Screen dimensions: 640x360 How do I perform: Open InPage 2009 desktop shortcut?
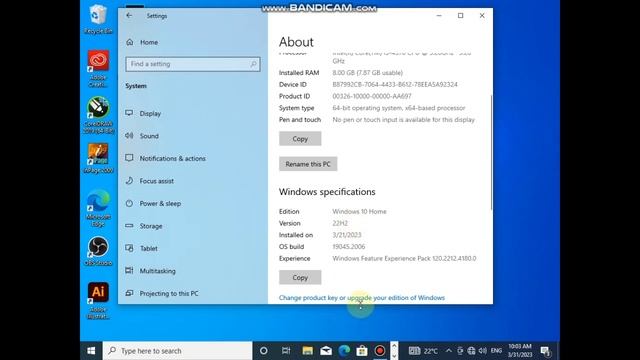pyautogui.click(x=98, y=158)
